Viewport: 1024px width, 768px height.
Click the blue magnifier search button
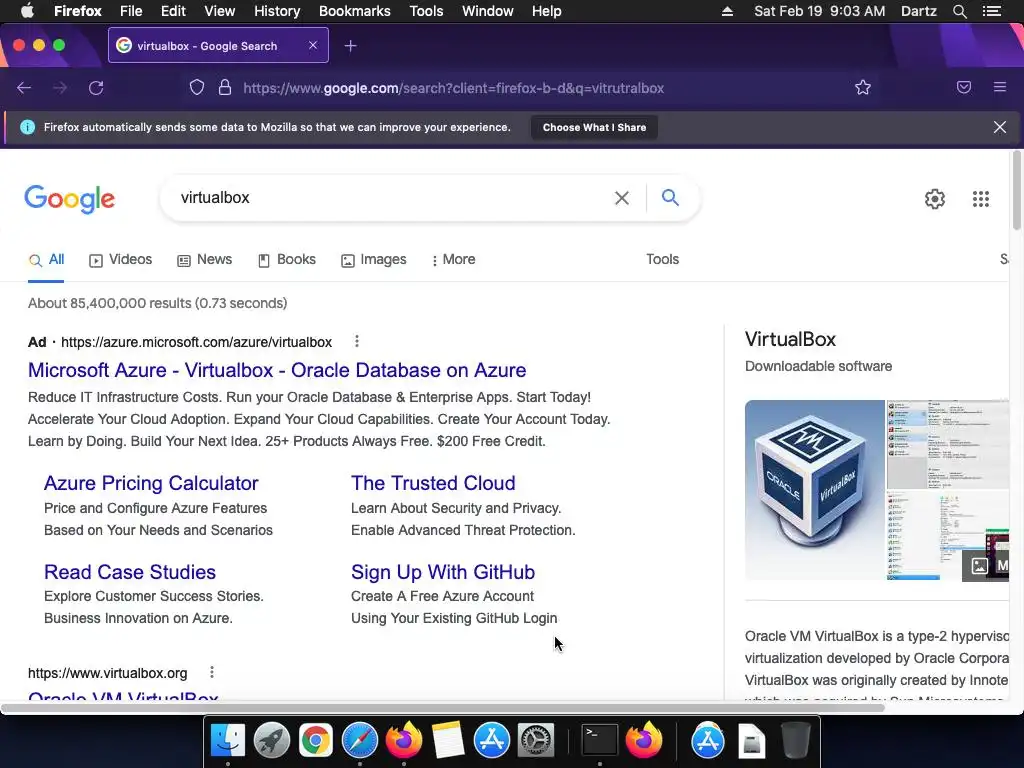[670, 197]
